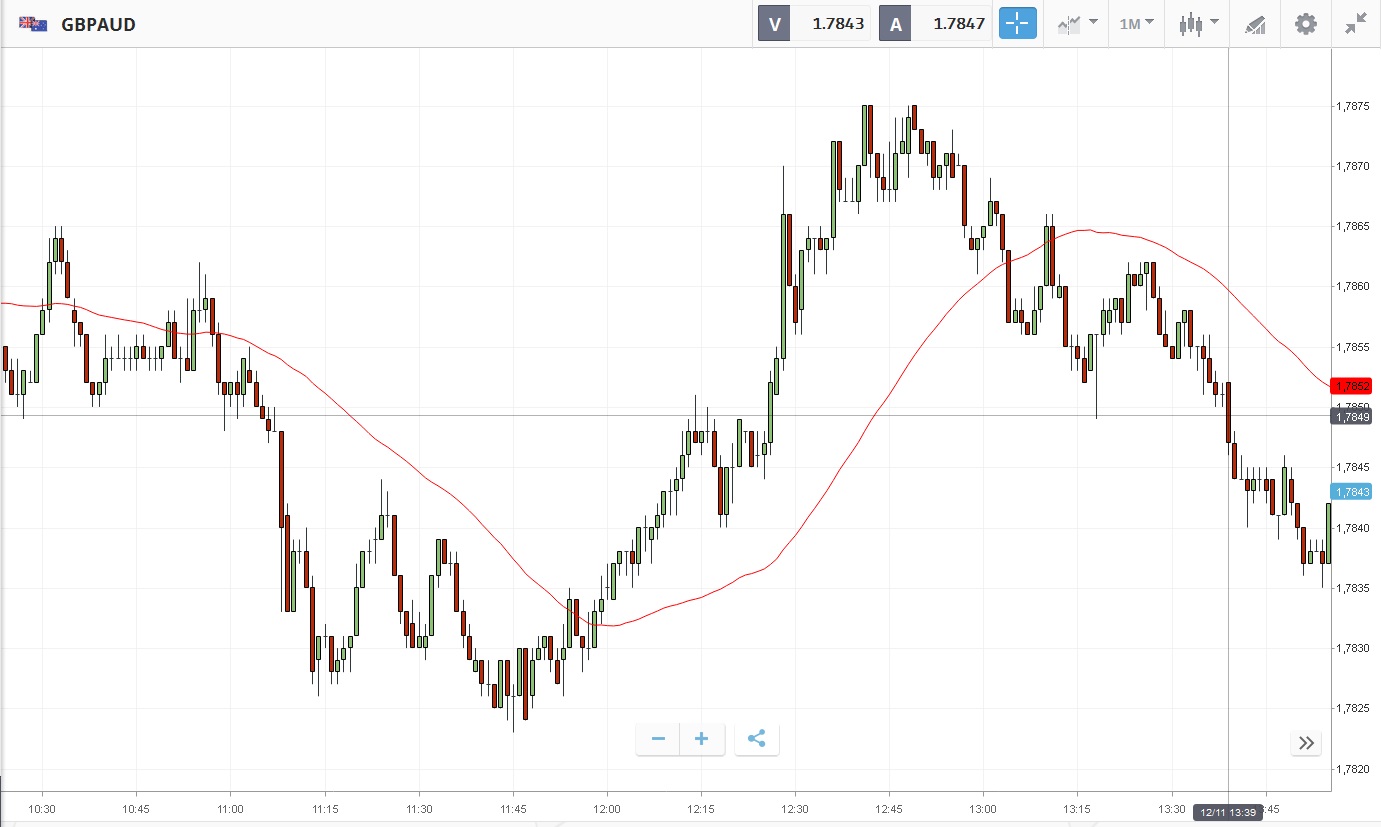Open the 1M timeframe dropdown
1381x827 pixels.
(1136, 24)
